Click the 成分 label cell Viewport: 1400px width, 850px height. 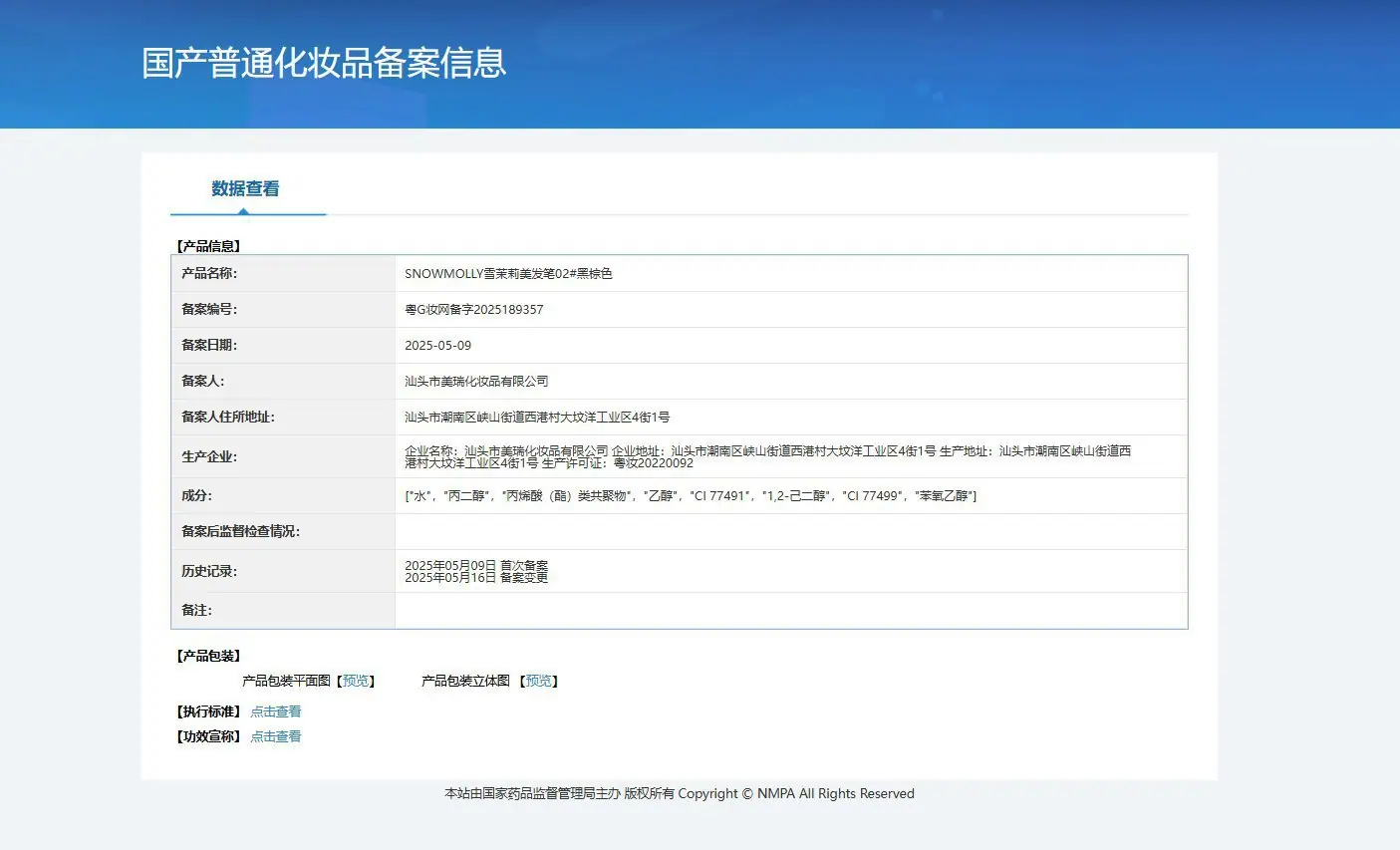pyautogui.click(x=284, y=495)
